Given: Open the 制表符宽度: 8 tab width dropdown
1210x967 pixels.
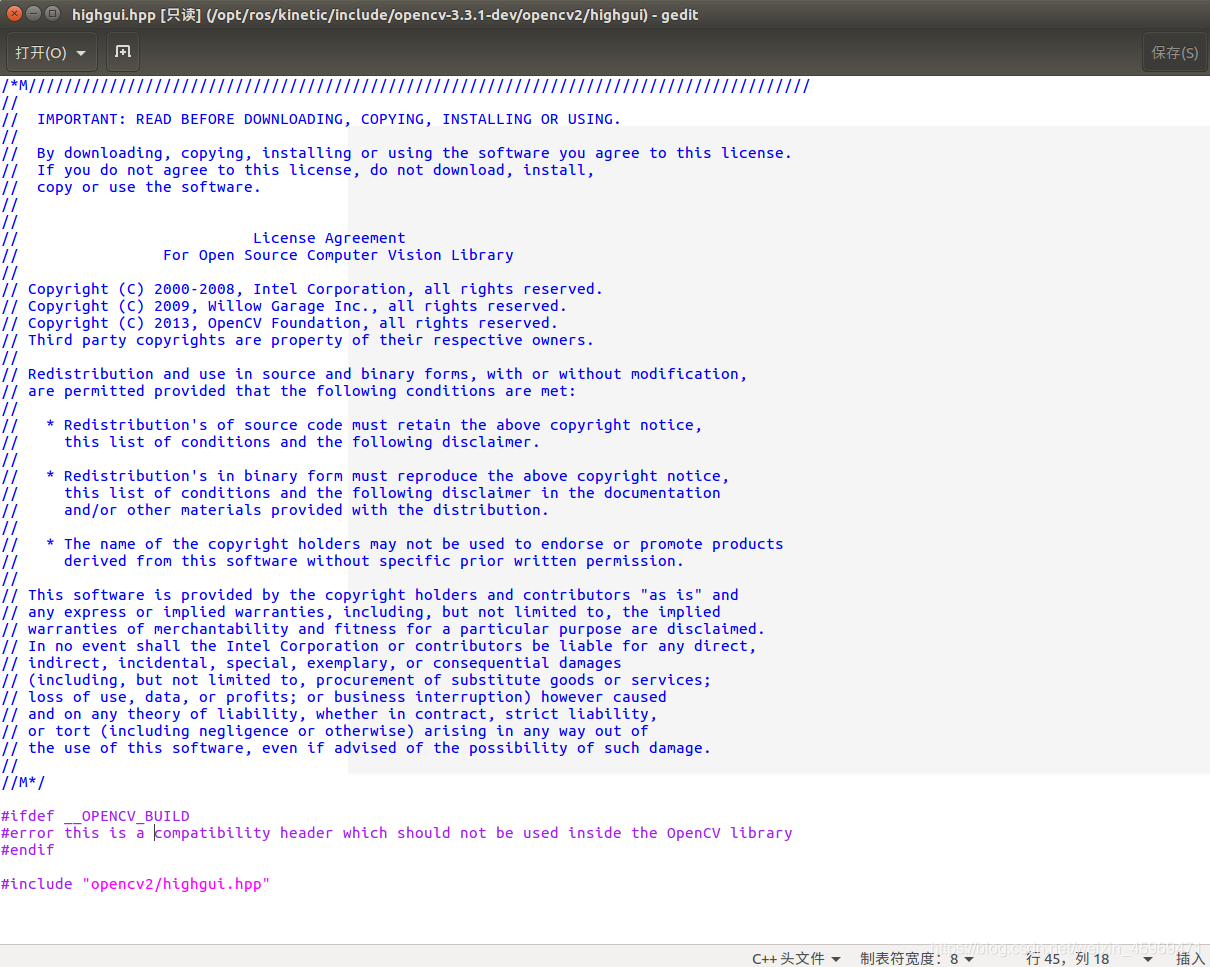Looking at the screenshot, I should 917,958.
